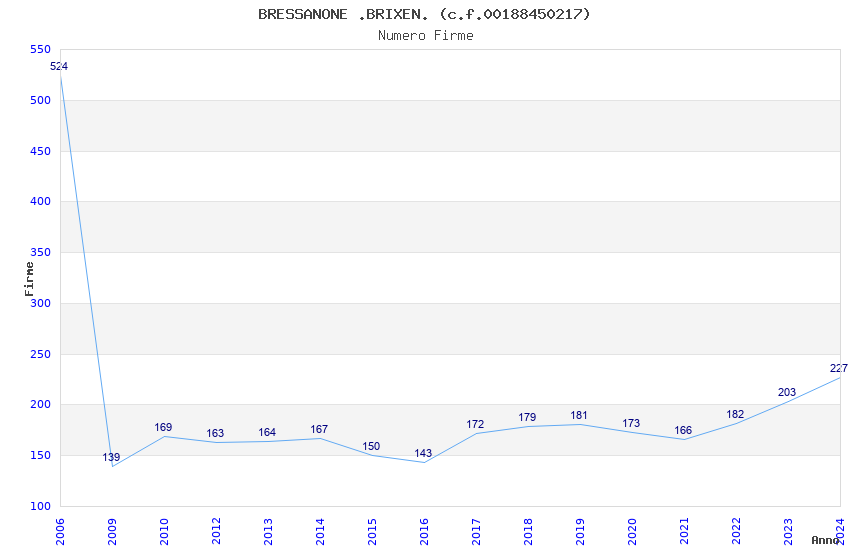The height and width of the screenshot is (550, 850).
Task: Click the y-axis value 250
Action: tap(41, 354)
